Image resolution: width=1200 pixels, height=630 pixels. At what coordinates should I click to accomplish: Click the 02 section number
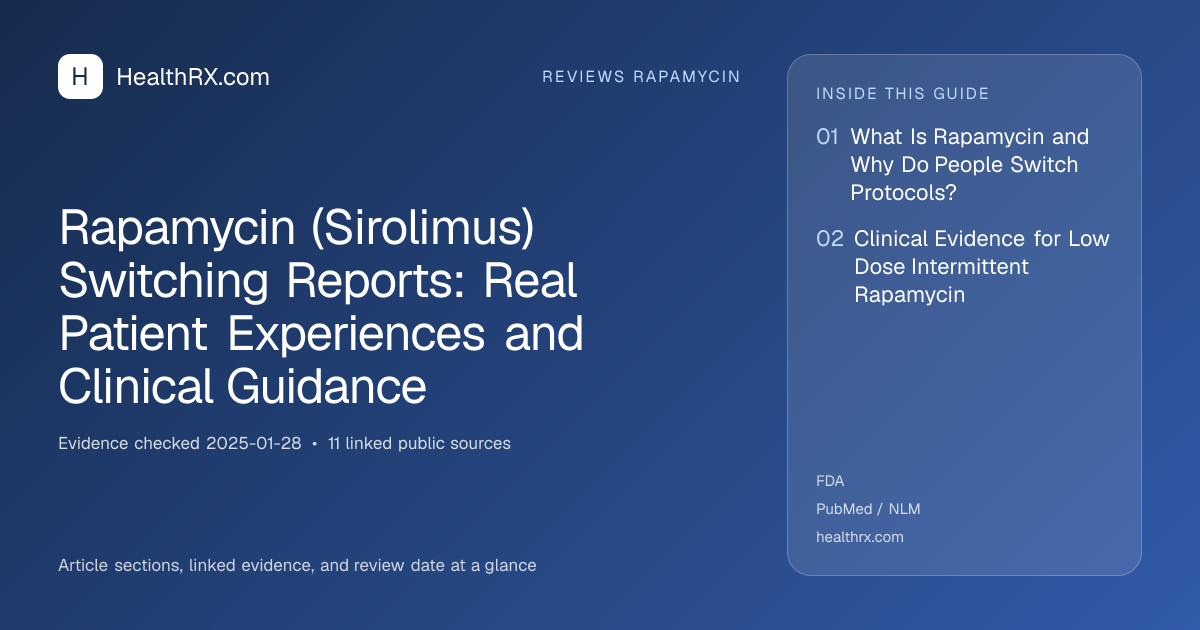coord(830,239)
